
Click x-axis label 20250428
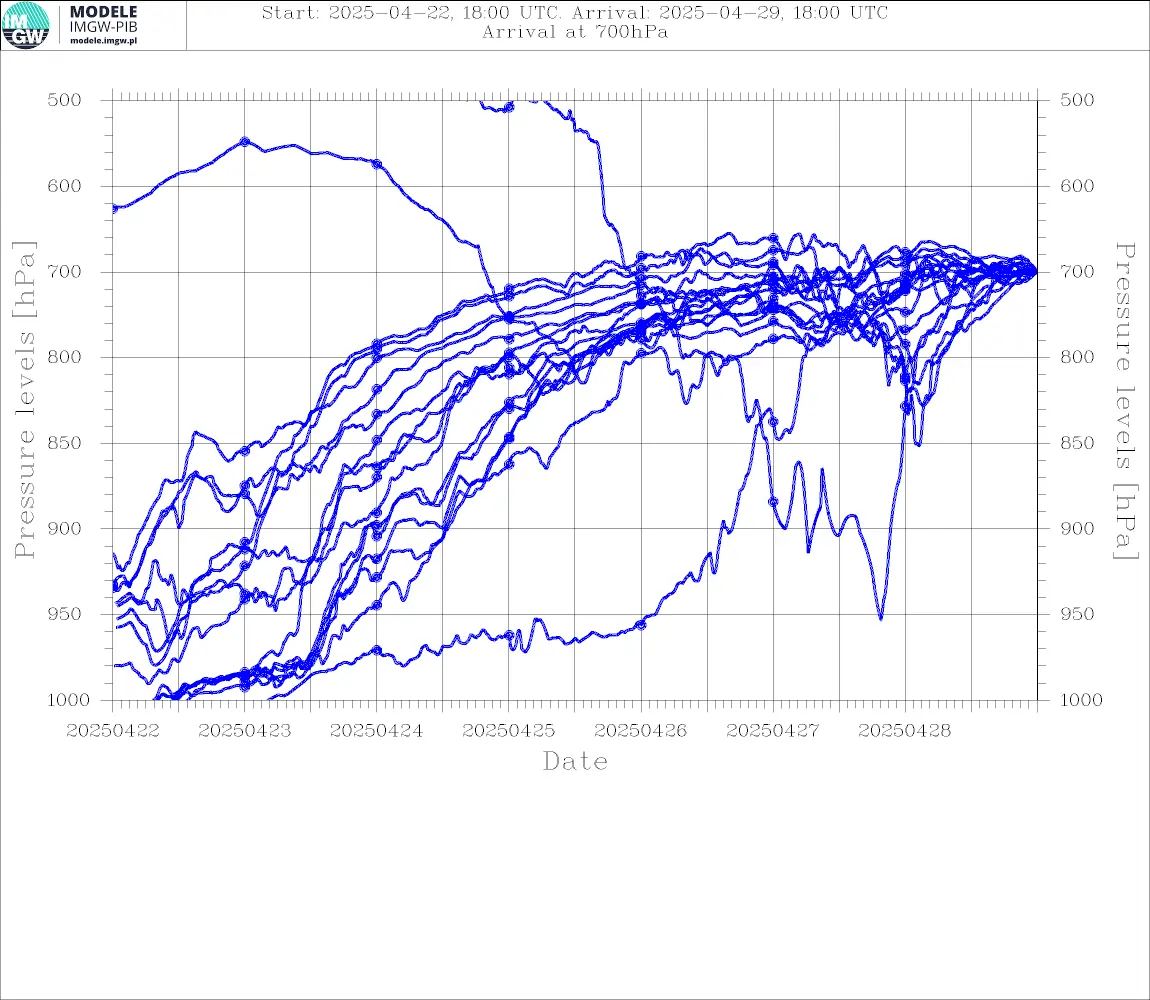coord(905,731)
